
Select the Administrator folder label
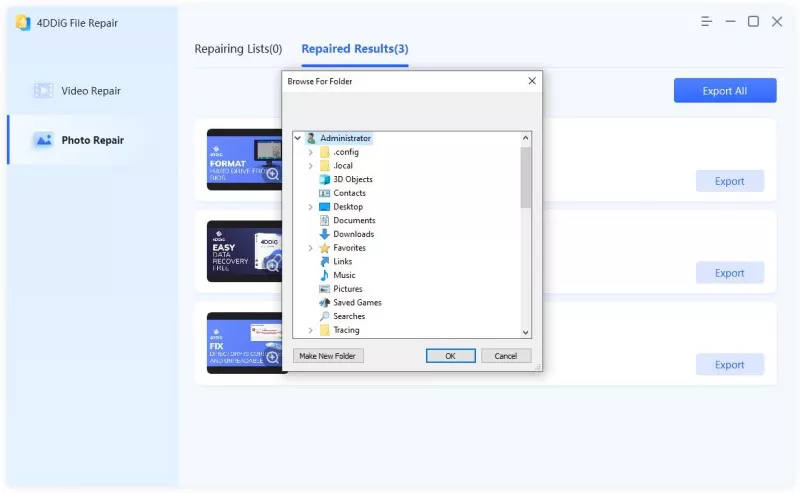(x=345, y=138)
